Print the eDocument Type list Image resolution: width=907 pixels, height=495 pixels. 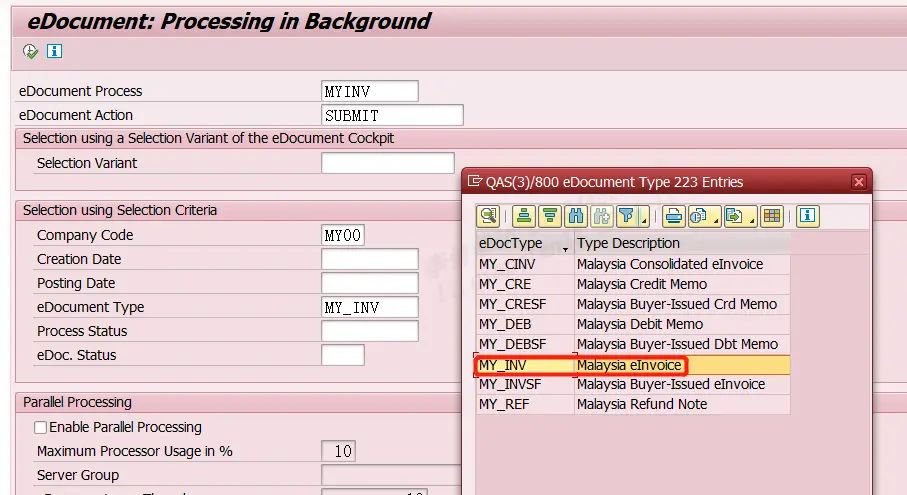click(x=674, y=215)
